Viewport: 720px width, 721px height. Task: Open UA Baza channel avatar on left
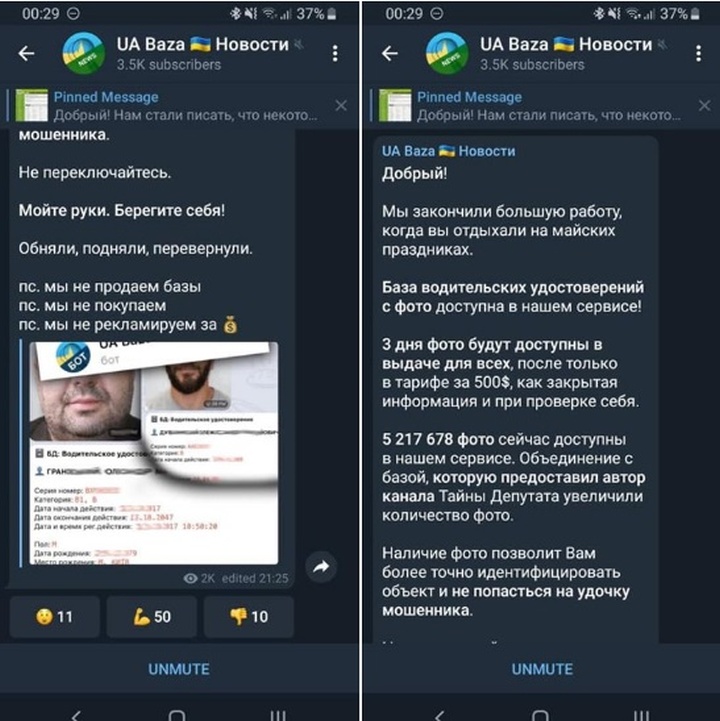(84, 53)
